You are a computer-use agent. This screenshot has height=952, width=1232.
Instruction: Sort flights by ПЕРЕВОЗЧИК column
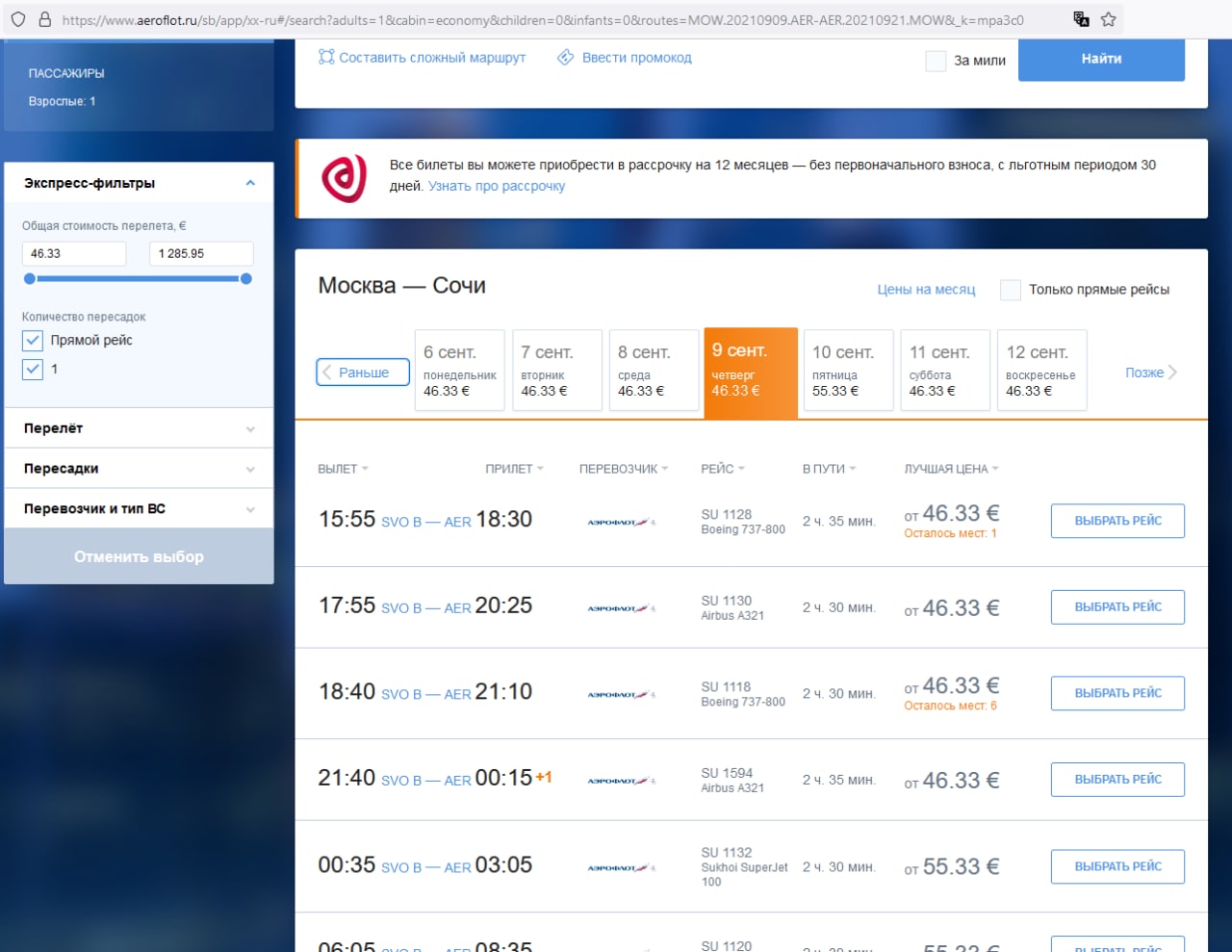624,469
